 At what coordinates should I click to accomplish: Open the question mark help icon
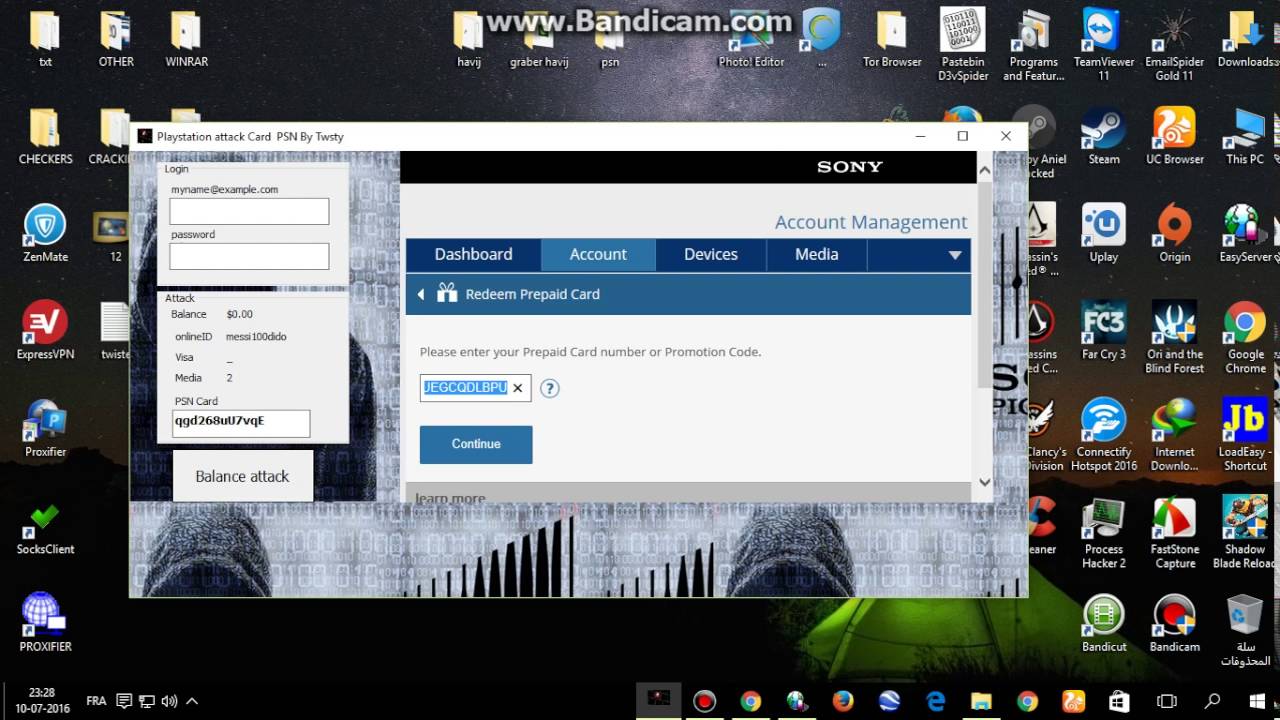(549, 388)
